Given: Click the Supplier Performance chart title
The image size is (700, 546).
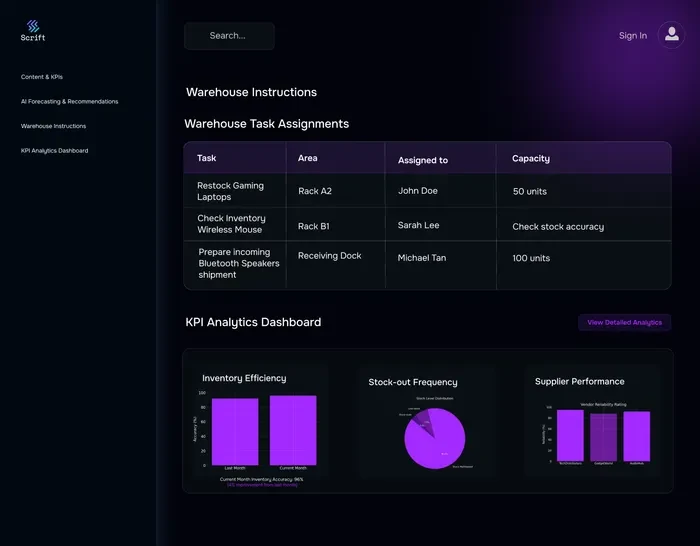Looking at the screenshot, I should click(x=579, y=381).
